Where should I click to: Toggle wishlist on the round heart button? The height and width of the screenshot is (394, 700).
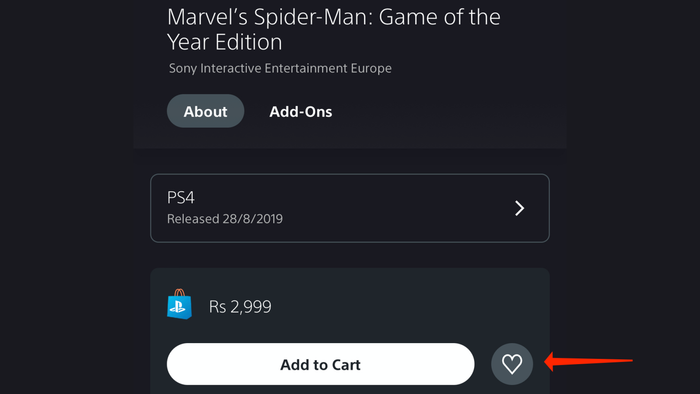[512, 364]
